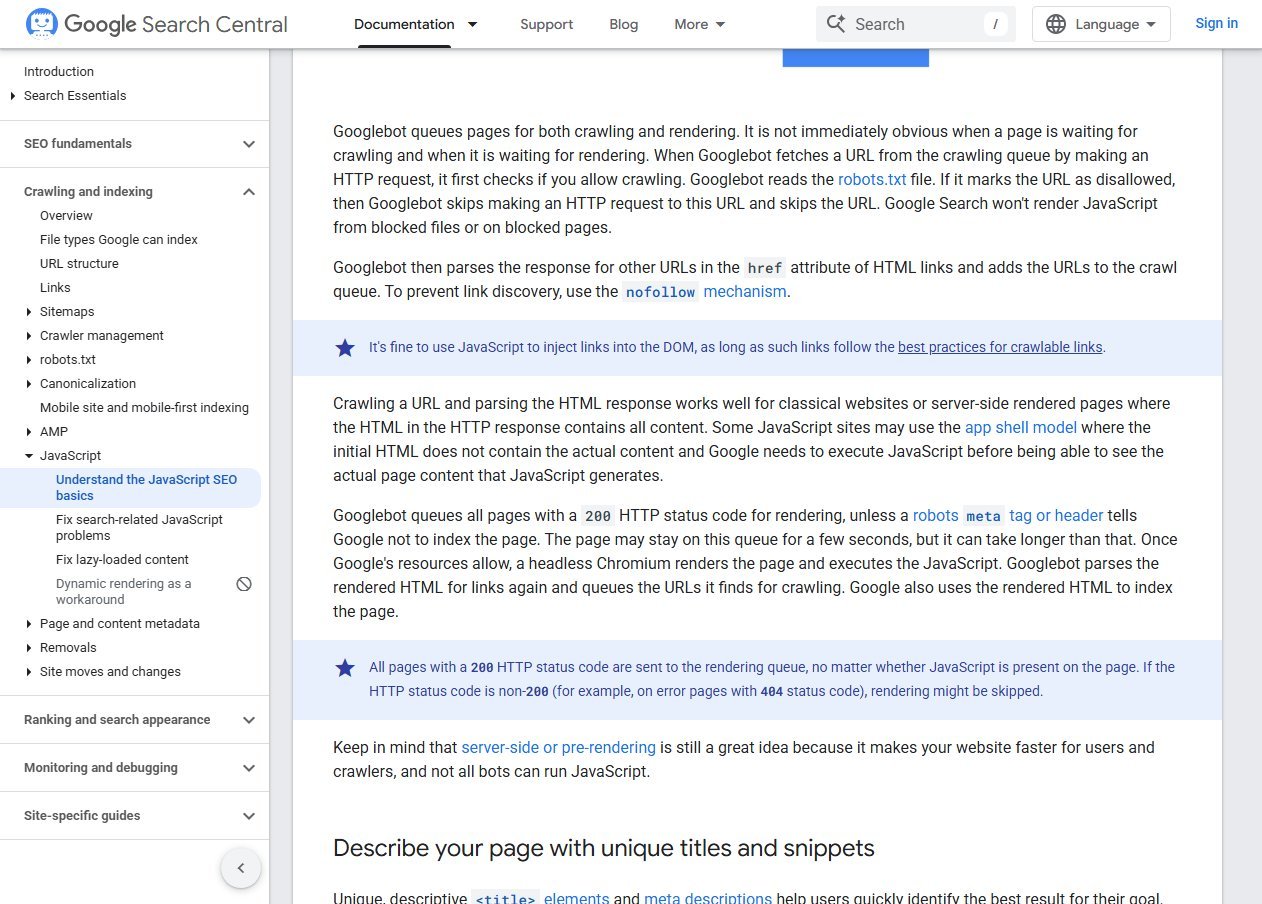This screenshot has height=904, width=1262.
Task: Open robots meta tag or header link
Action: point(1008,516)
